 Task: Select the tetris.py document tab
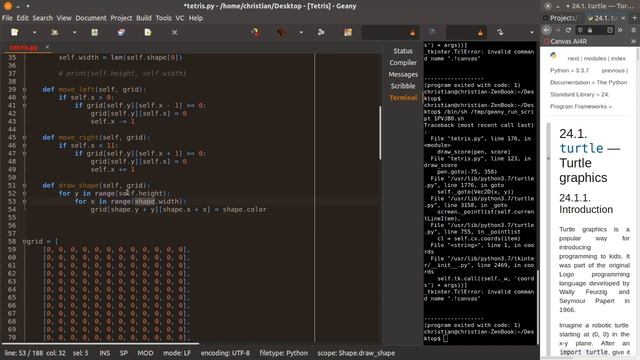coord(24,47)
